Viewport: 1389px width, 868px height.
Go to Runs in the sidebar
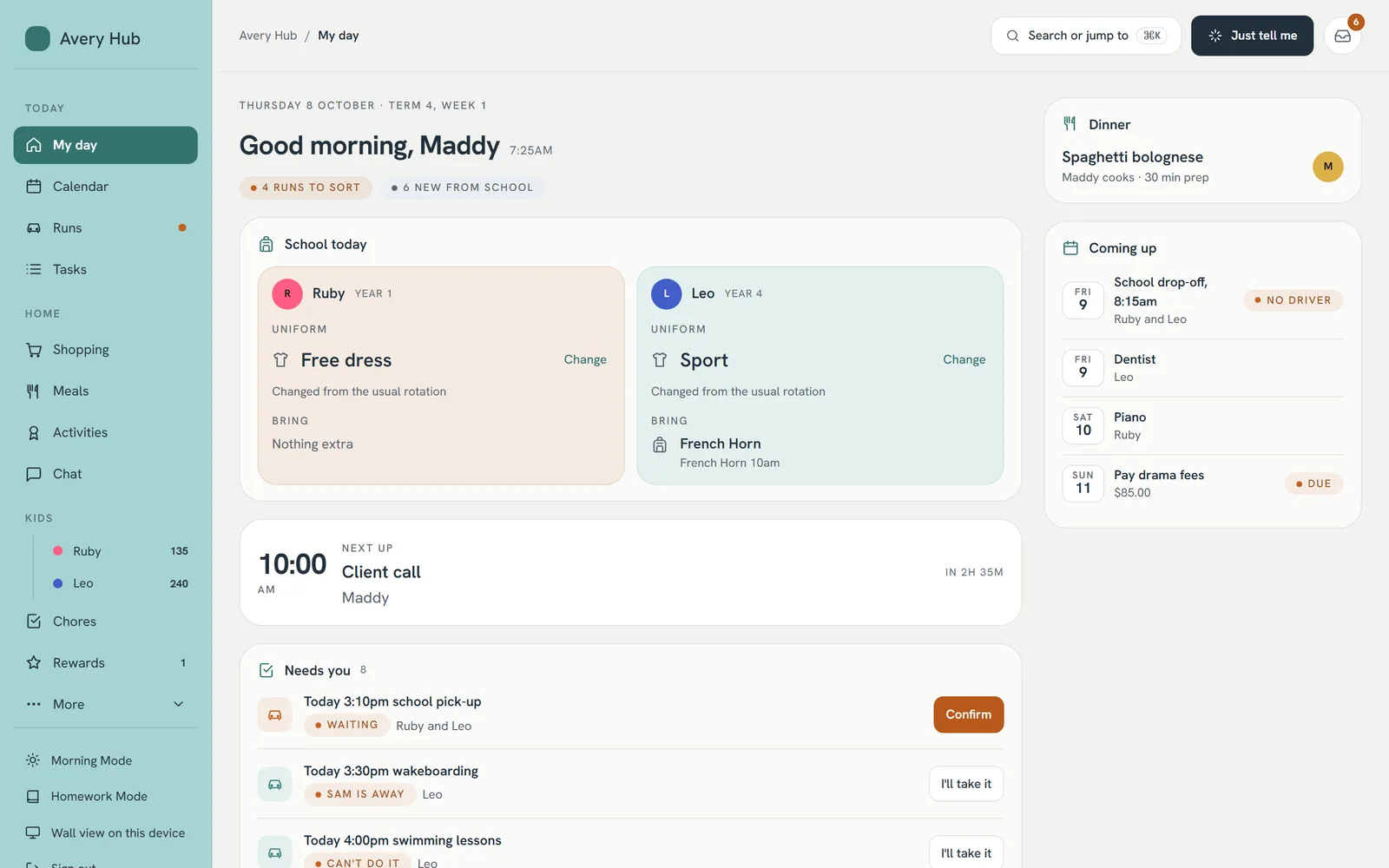pos(106,228)
